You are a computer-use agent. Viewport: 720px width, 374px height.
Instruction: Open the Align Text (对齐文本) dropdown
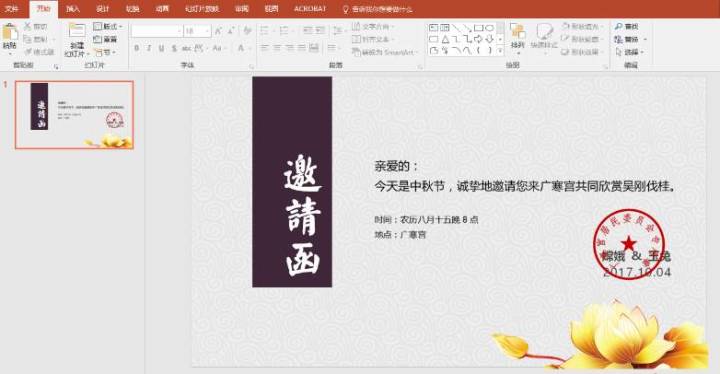click(x=373, y=40)
